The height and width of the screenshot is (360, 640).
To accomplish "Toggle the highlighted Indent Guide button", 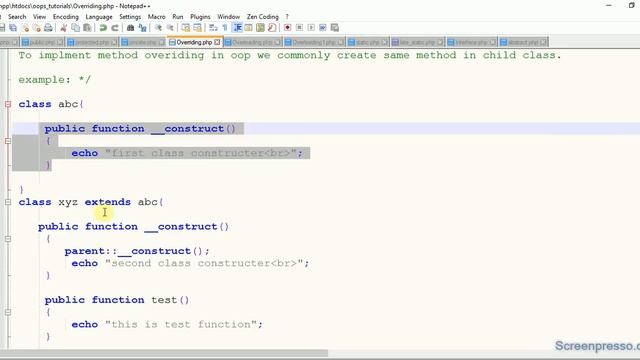I will [x=237, y=28].
